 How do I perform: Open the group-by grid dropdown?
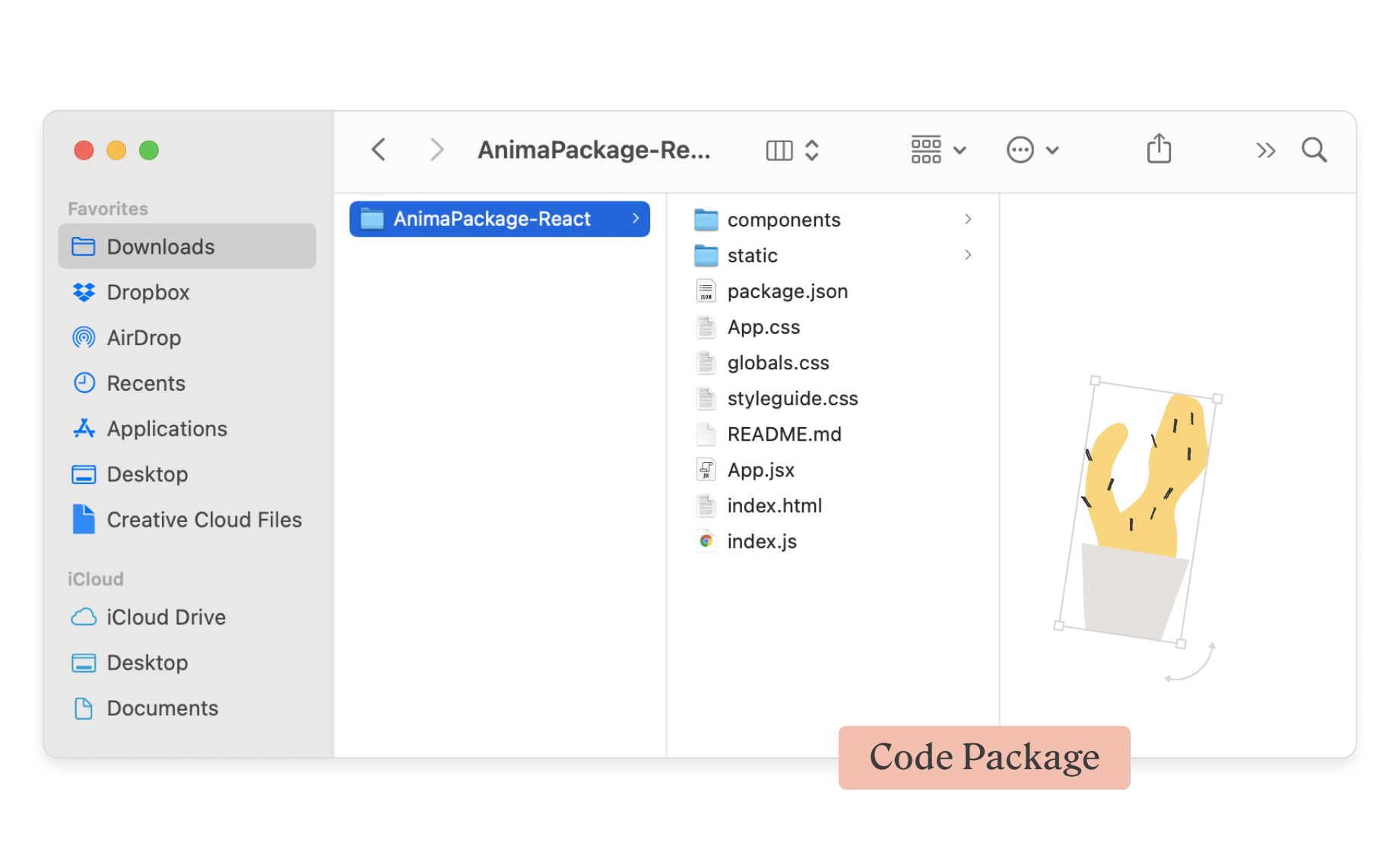[x=937, y=150]
